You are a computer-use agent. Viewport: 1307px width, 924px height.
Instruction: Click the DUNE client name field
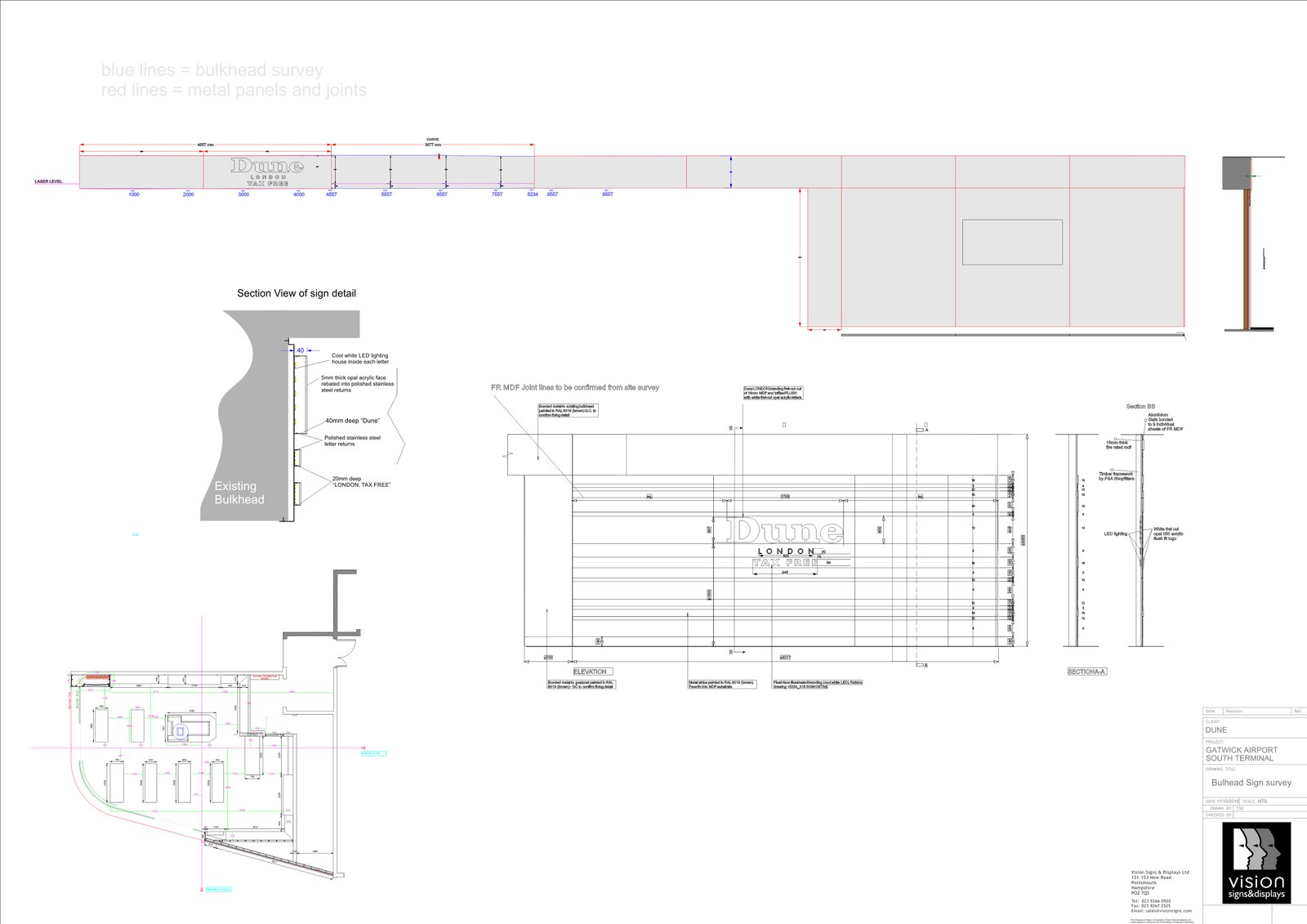(1216, 730)
